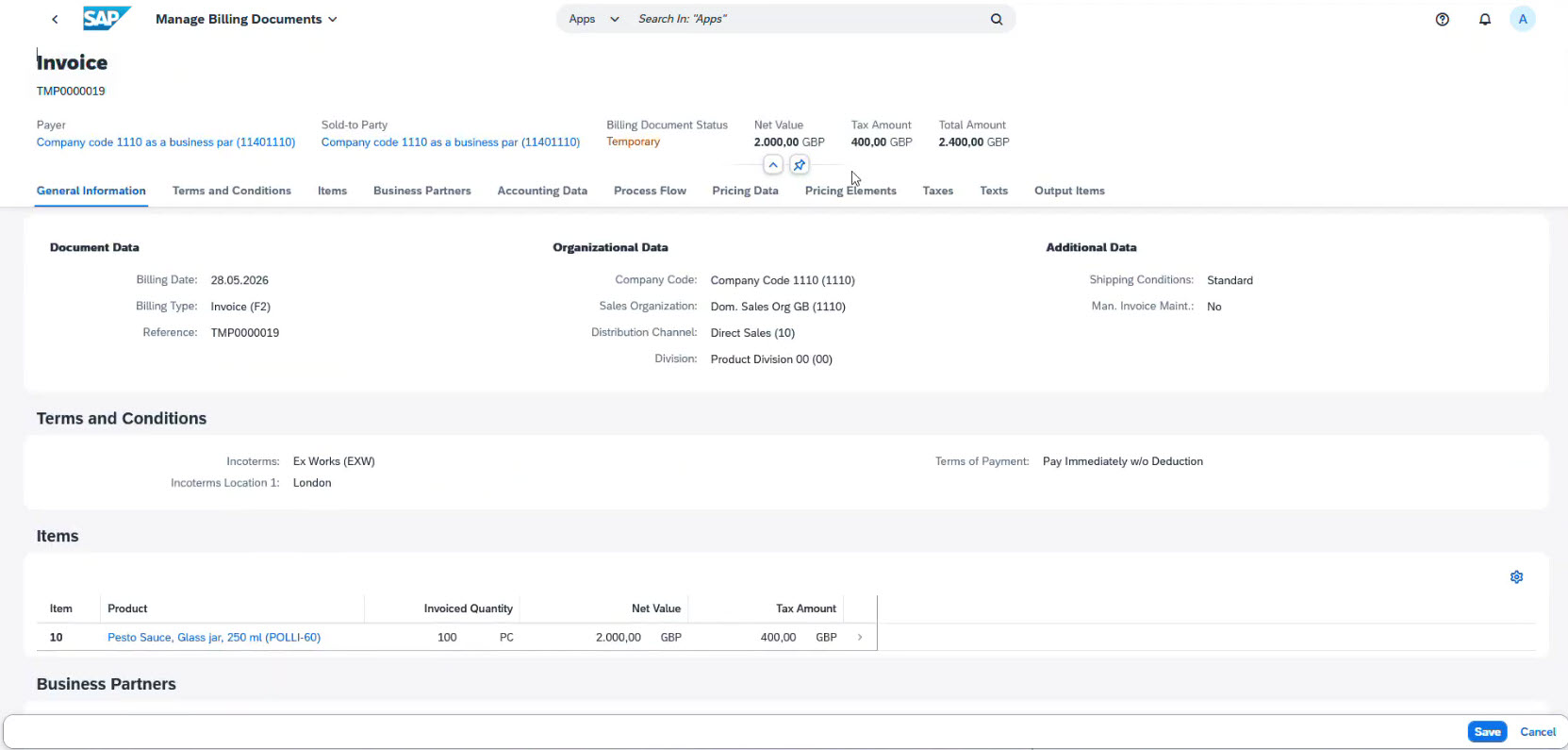This screenshot has height=750, width=1568.
Task: Click the 100 quantity cell
Action: point(447,638)
